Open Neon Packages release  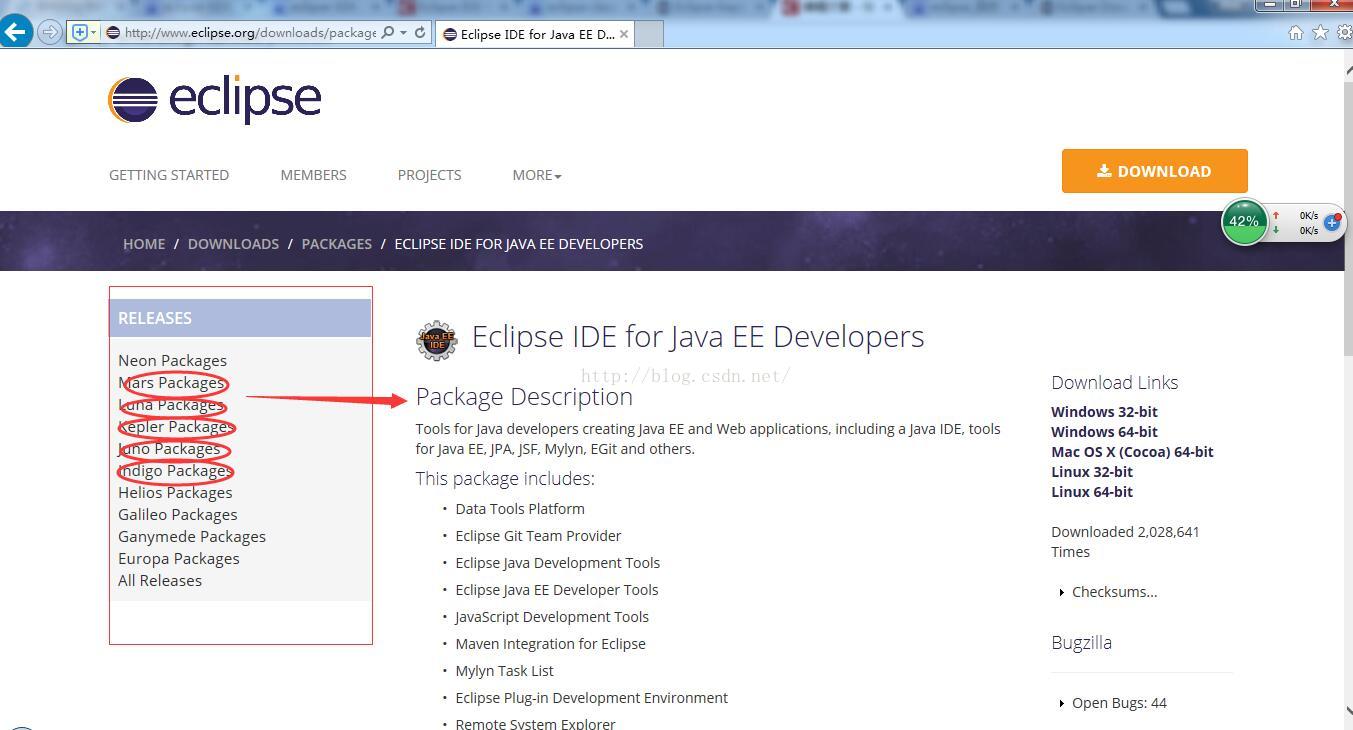(x=172, y=360)
